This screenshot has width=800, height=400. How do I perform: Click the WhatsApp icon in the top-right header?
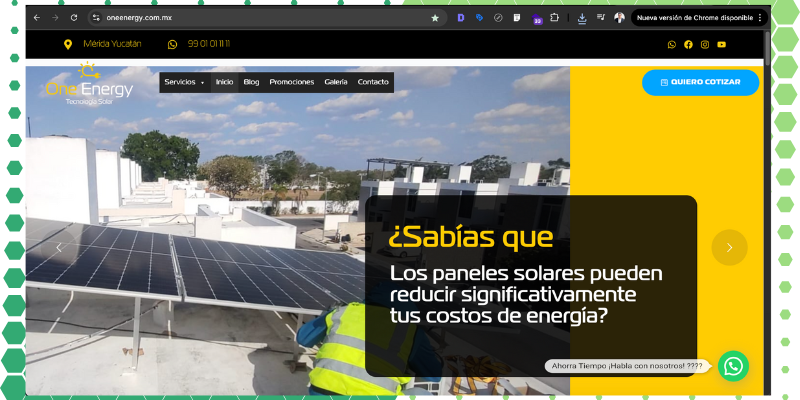672,44
